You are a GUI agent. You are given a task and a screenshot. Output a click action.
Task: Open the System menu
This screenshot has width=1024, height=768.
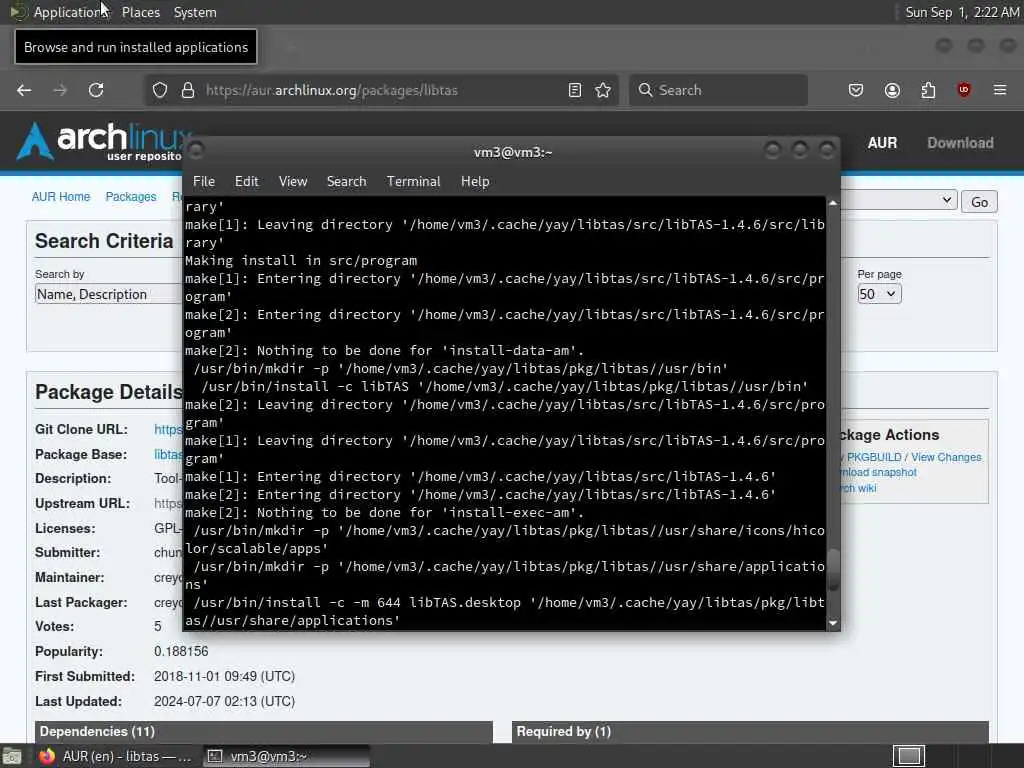[x=195, y=12]
